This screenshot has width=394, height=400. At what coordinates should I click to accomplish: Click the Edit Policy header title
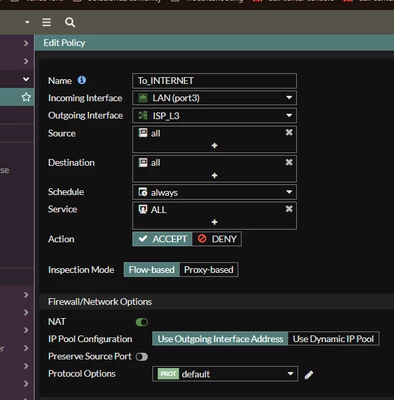(64, 43)
